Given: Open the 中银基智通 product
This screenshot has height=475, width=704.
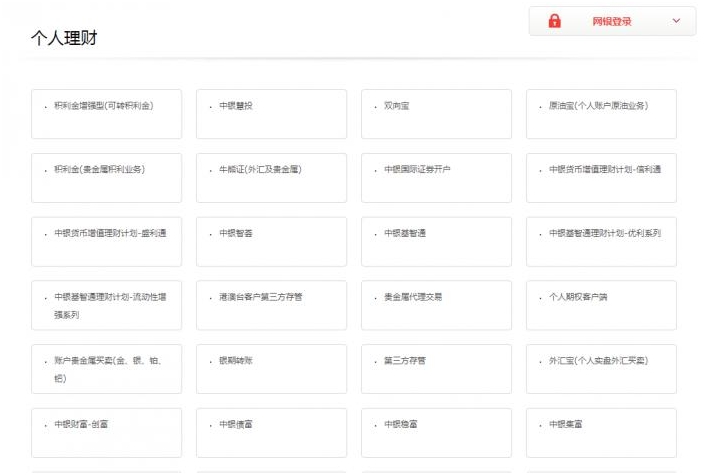Looking at the screenshot, I should coord(405,234).
